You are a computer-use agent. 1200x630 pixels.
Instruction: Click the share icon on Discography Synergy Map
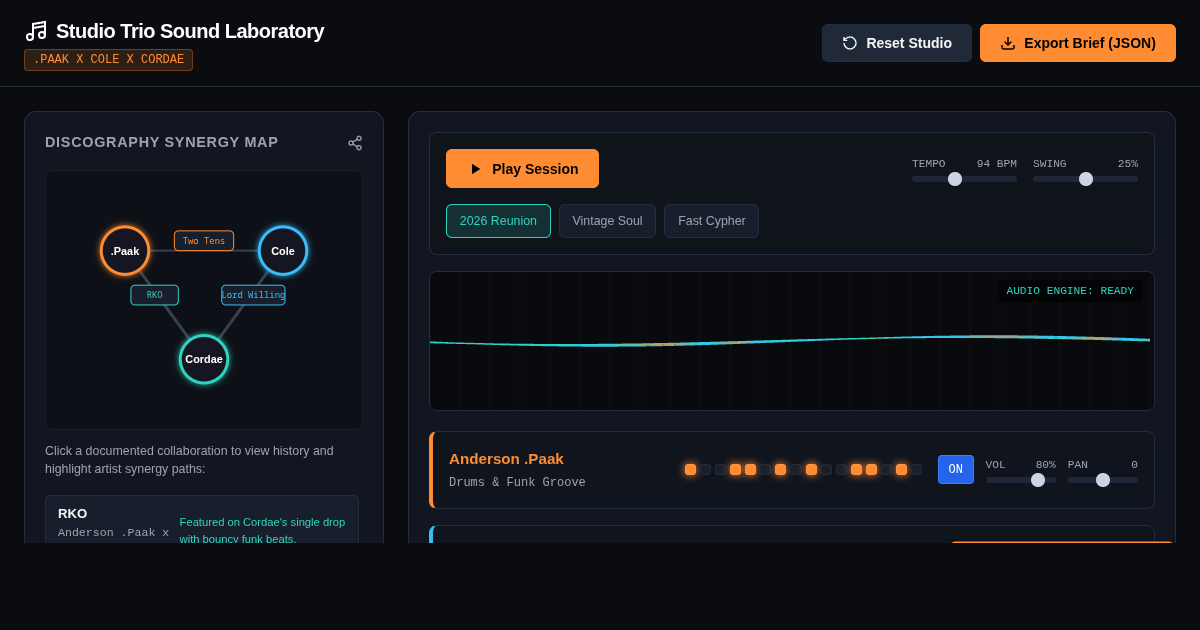tap(355, 143)
